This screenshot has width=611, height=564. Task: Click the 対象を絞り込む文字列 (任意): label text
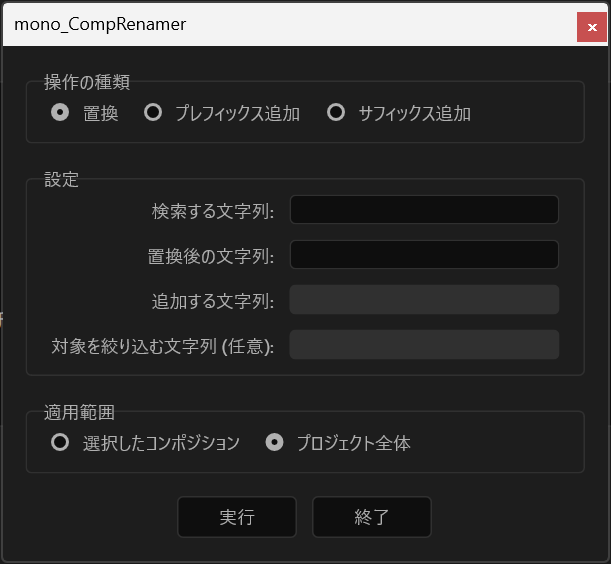(162, 347)
